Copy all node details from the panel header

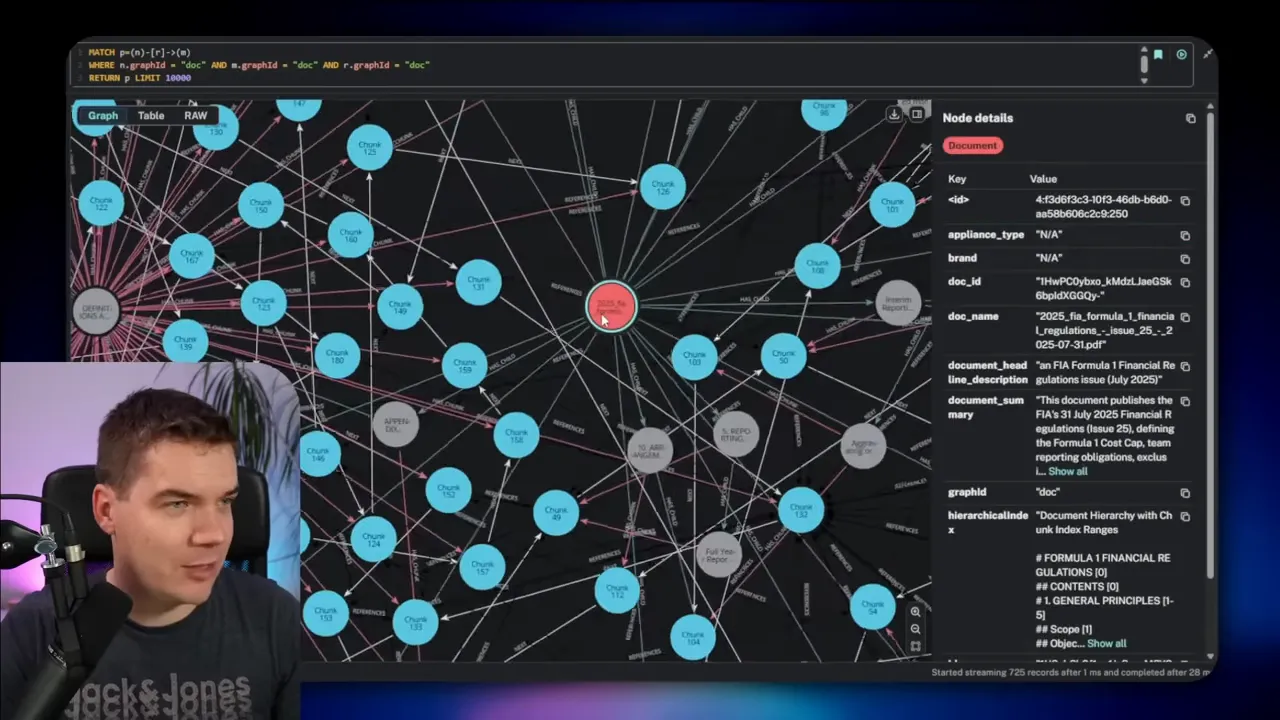click(1190, 118)
